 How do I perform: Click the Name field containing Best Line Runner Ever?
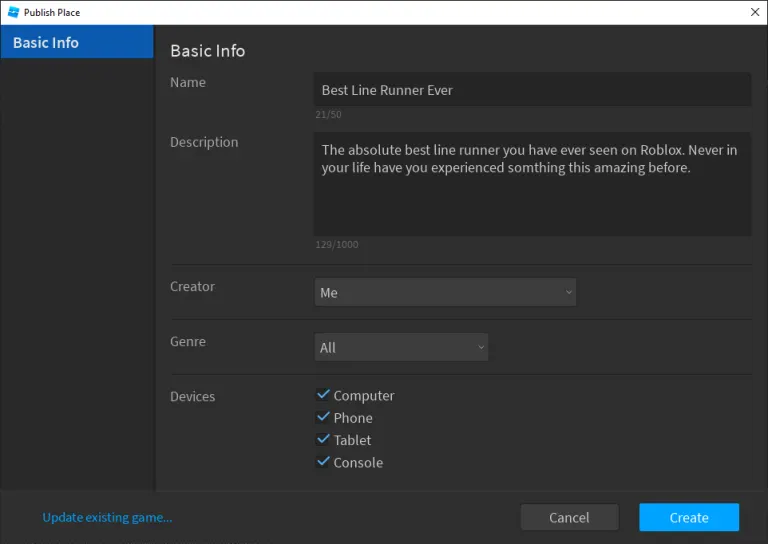(532, 90)
